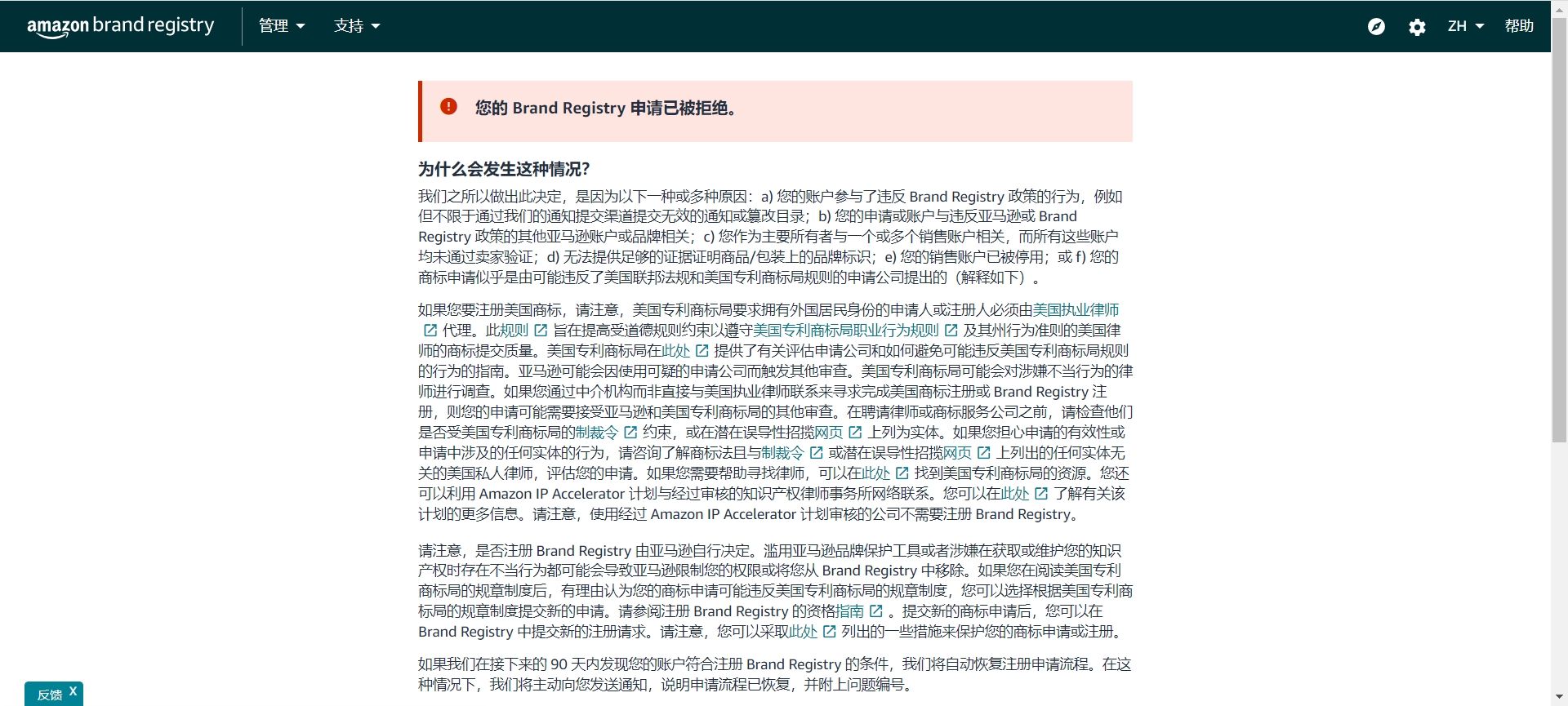Click the external icon before 找到美国专利商标局的资源
Screen dimensions: 1568x706
tap(902, 473)
